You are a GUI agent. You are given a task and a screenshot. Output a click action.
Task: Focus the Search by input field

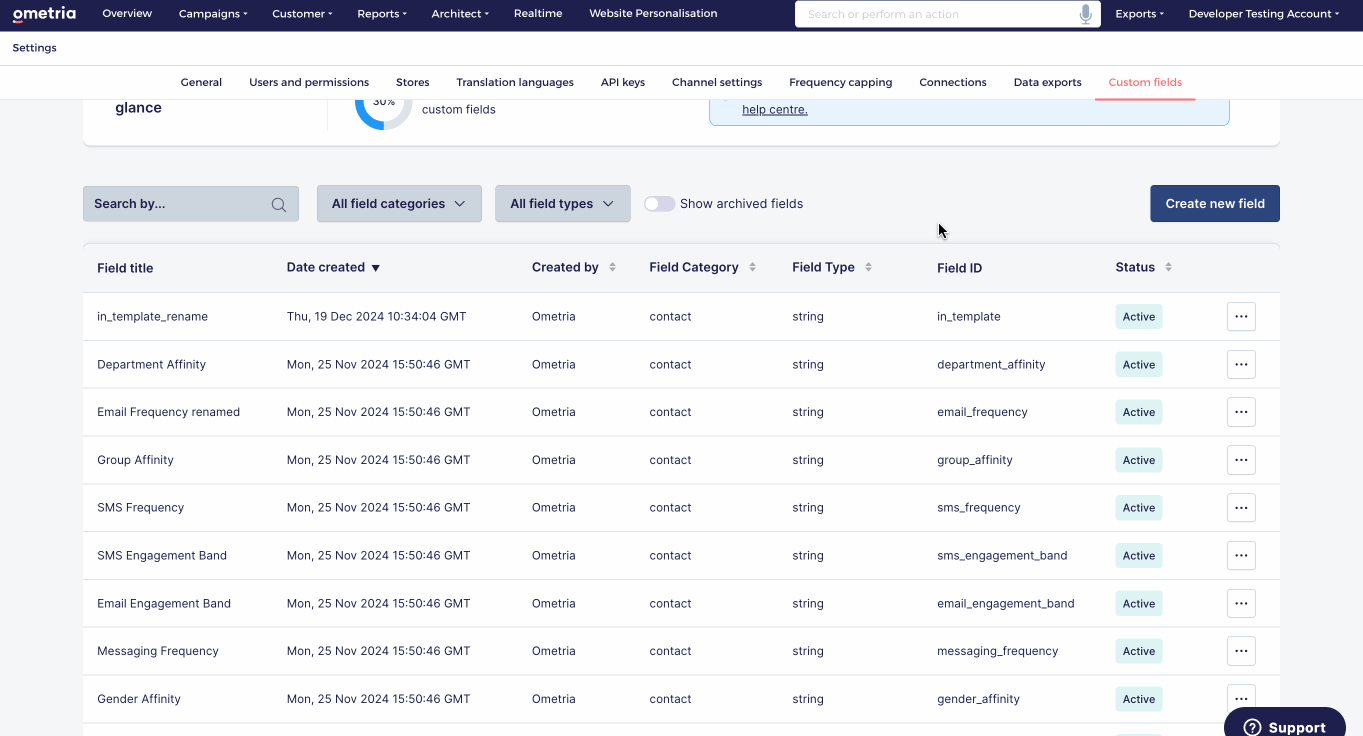[x=191, y=203]
